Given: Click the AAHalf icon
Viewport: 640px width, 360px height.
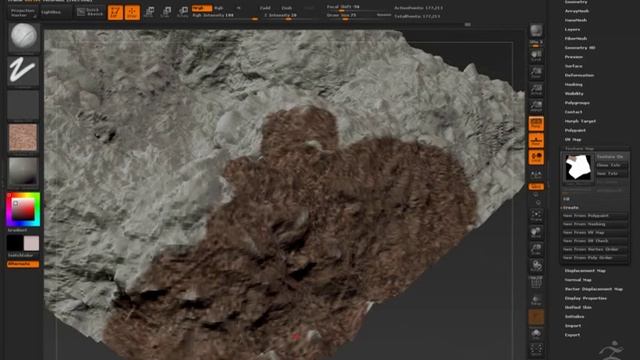Looking at the screenshot, I should coord(536,106).
